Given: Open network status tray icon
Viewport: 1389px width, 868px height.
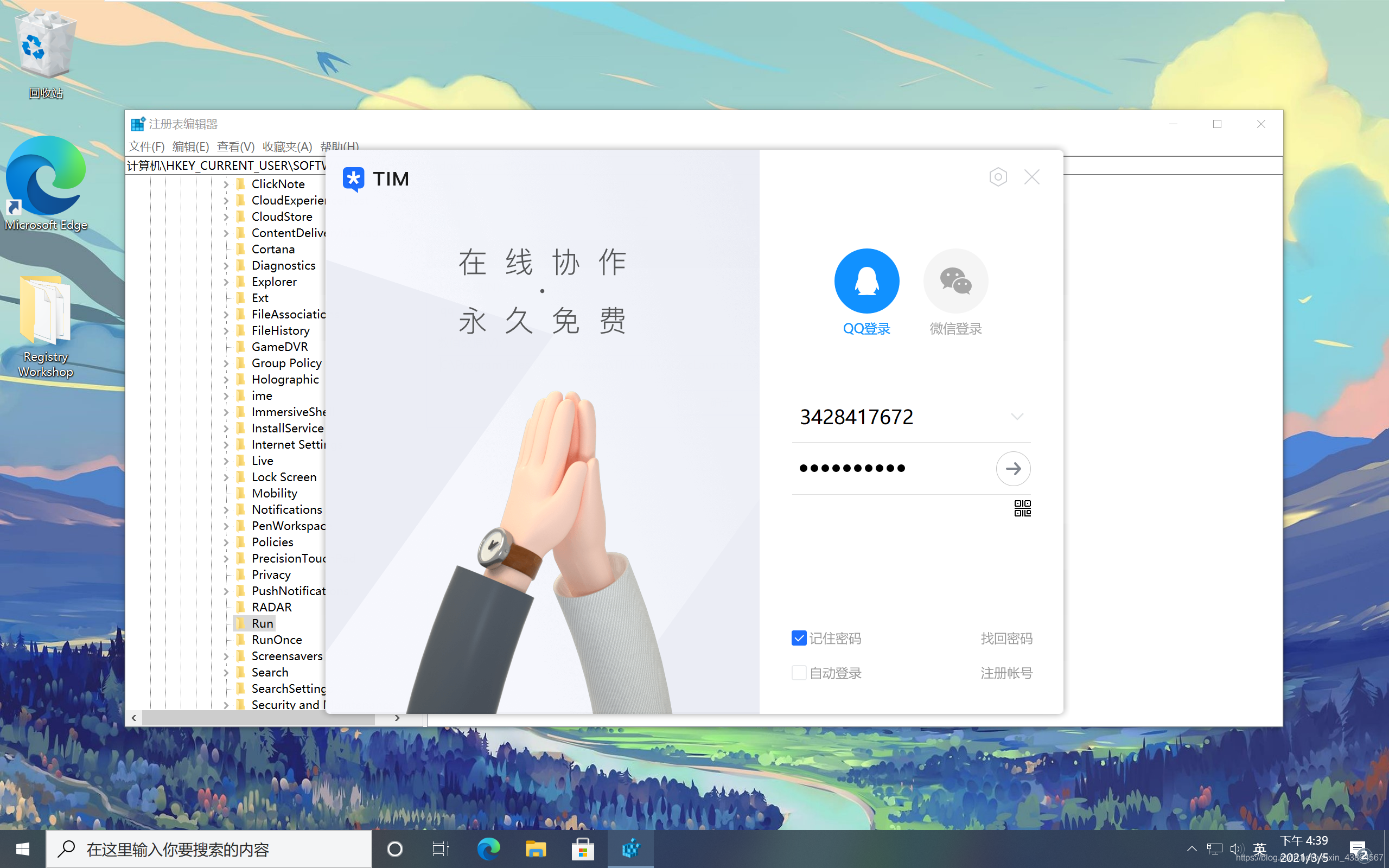Looking at the screenshot, I should tap(1214, 849).
